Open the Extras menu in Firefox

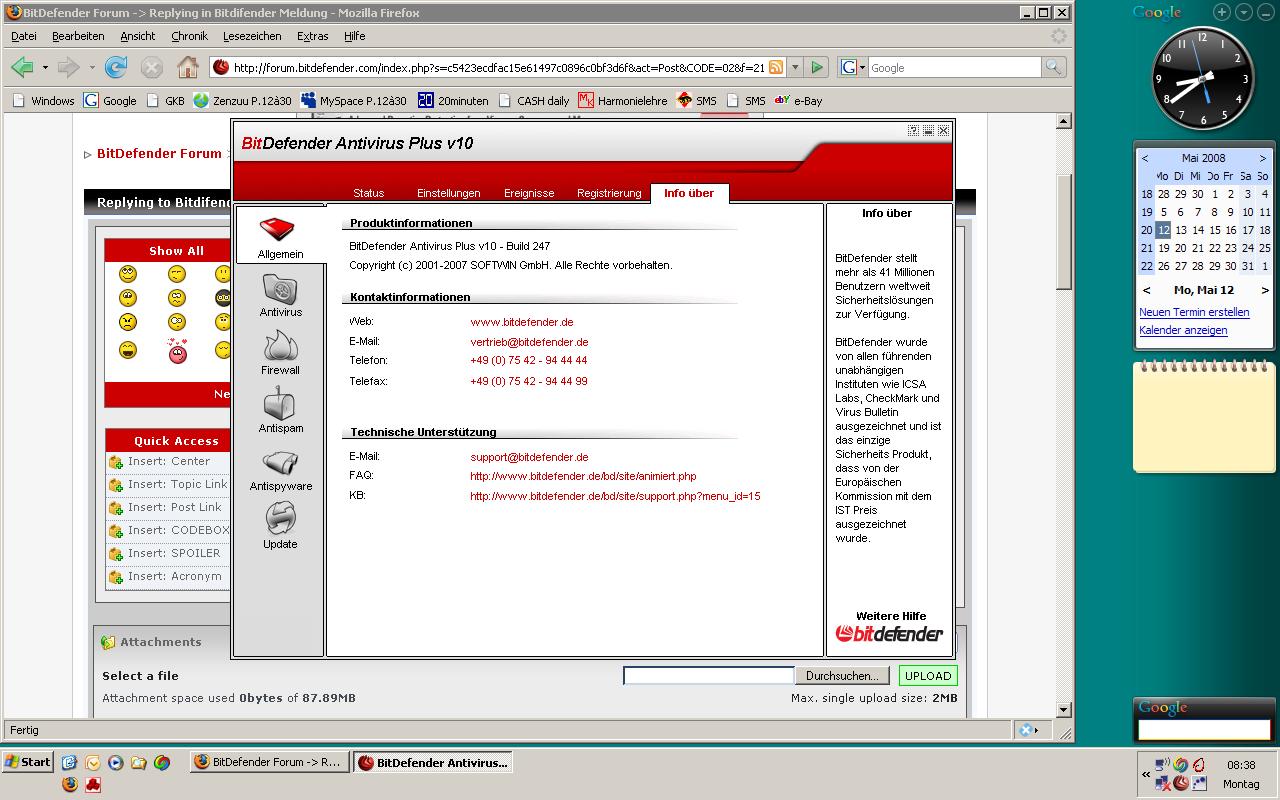(x=313, y=36)
